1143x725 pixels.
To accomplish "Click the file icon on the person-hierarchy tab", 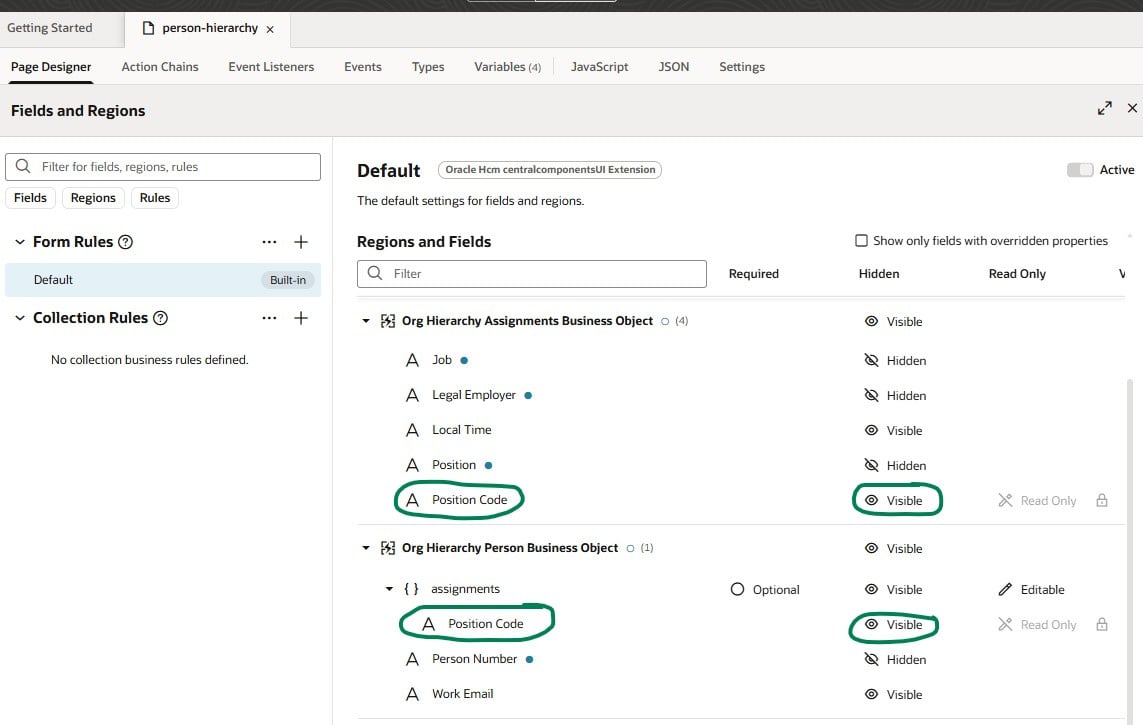I will coord(148,28).
